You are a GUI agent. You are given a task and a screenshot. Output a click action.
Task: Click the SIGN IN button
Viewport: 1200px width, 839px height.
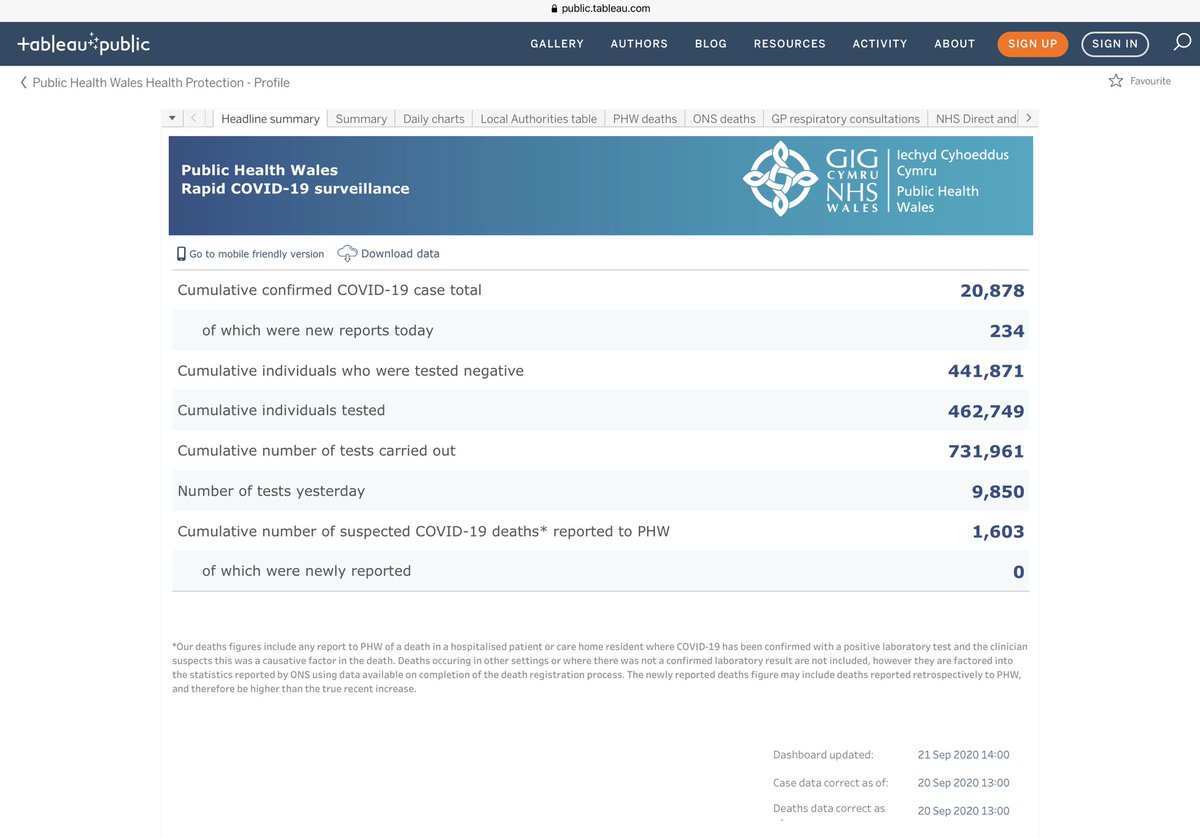(1115, 44)
